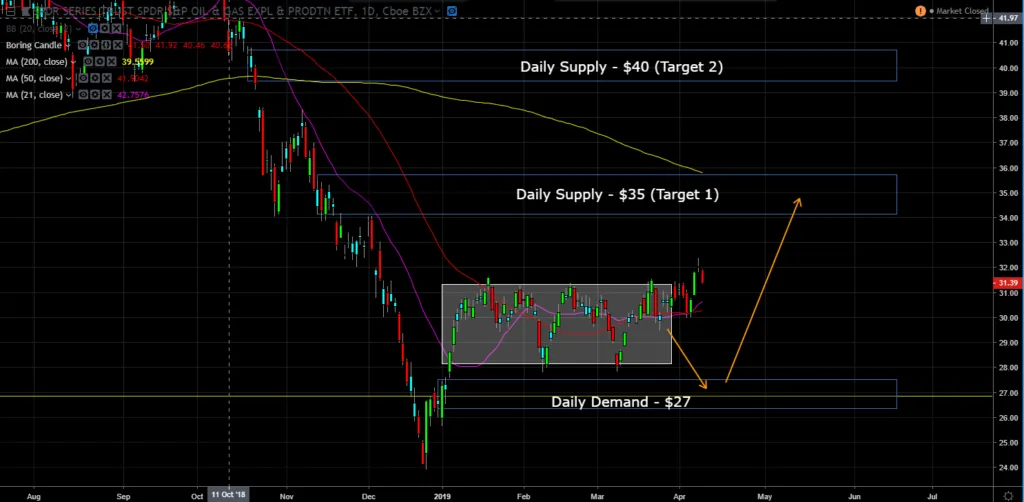Image resolution: width=1024 pixels, height=502 pixels.
Task: Open BB indicator settings gear
Action: [x=104, y=29]
